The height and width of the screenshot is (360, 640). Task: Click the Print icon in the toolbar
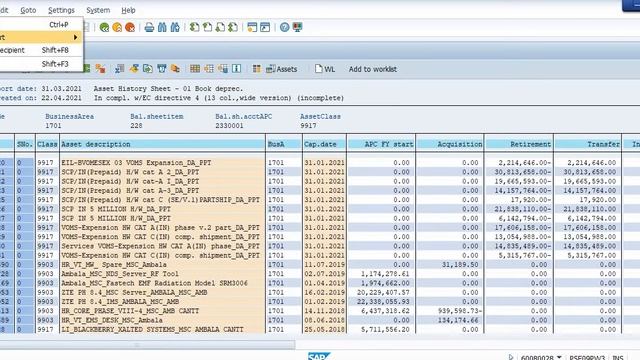(x=149, y=27)
